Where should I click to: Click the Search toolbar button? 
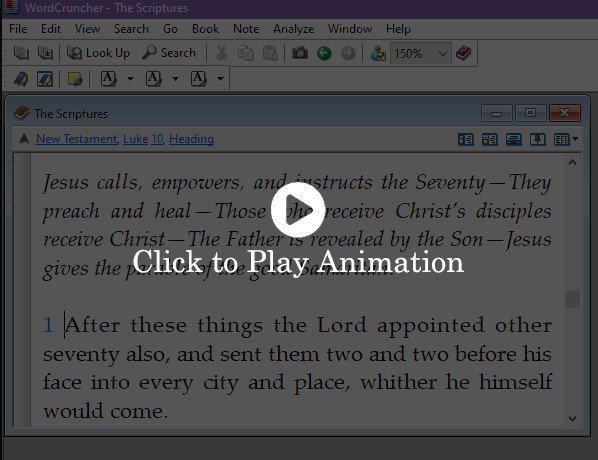tap(169, 53)
